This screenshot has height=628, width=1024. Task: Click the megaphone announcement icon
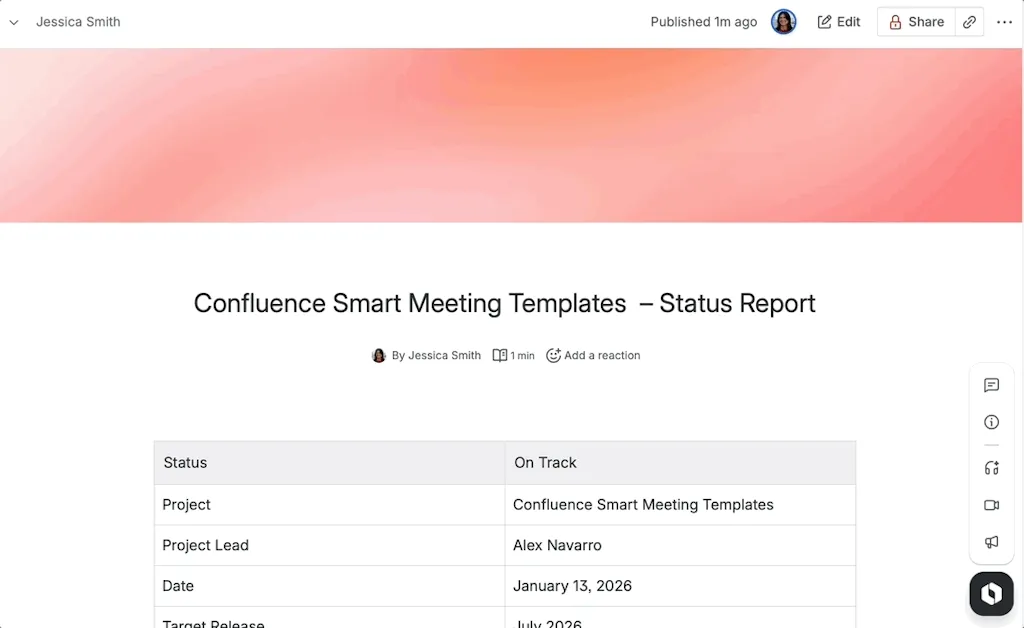[991, 542]
